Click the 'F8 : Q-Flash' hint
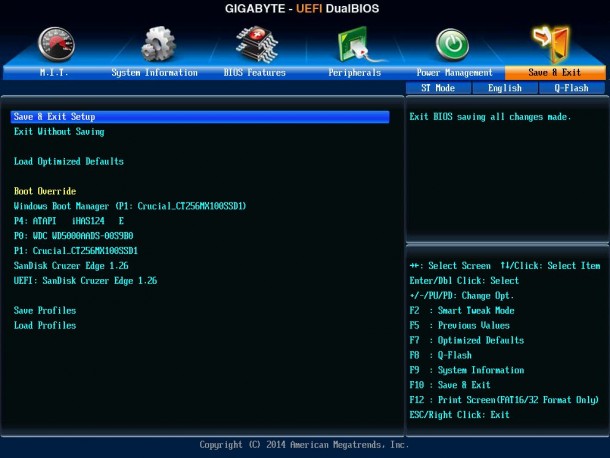This screenshot has width=610, height=458. coord(440,355)
